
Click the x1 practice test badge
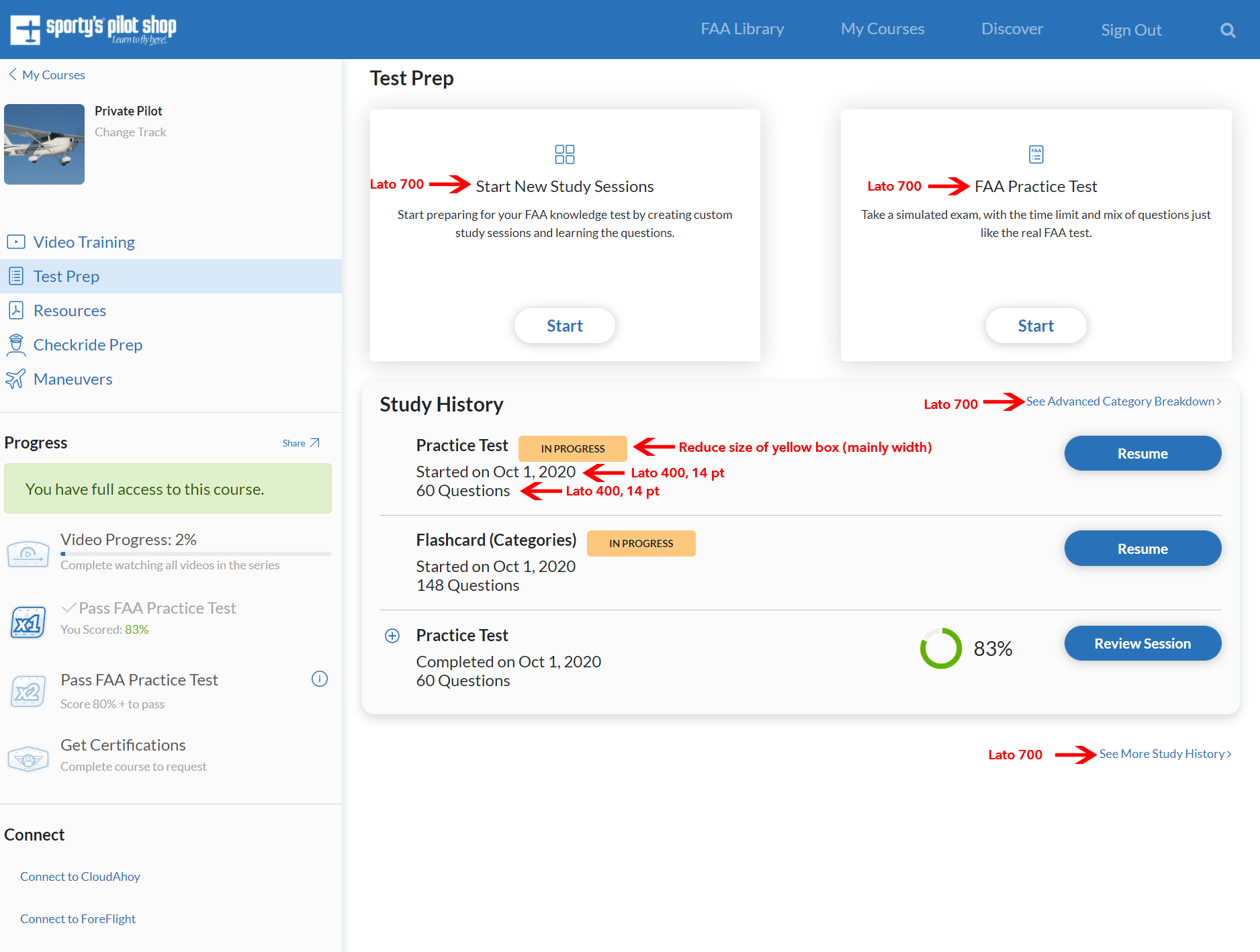pos(28,622)
